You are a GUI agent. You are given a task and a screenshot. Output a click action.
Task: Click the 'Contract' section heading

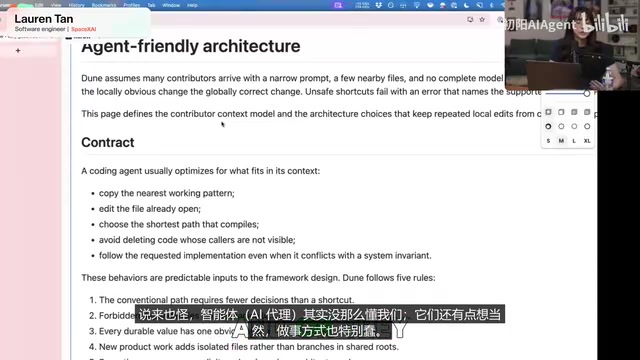tap(108, 142)
